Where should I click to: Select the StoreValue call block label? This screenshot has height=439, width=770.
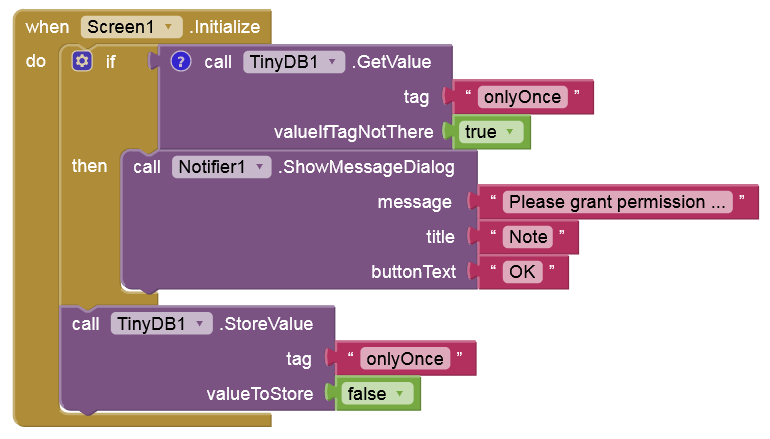click(x=266, y=324)
